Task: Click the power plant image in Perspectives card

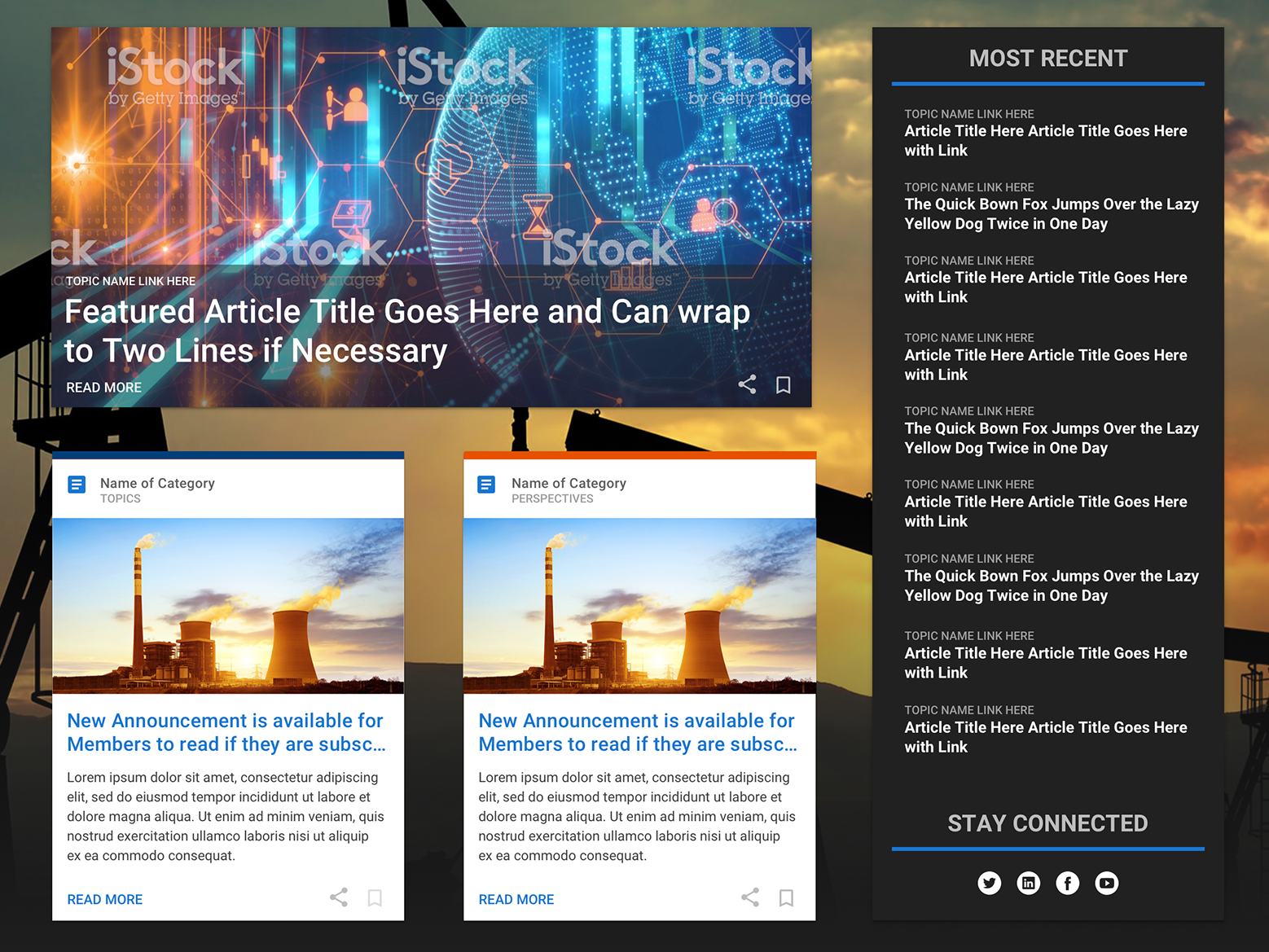Action: click(x=639, y=606)
